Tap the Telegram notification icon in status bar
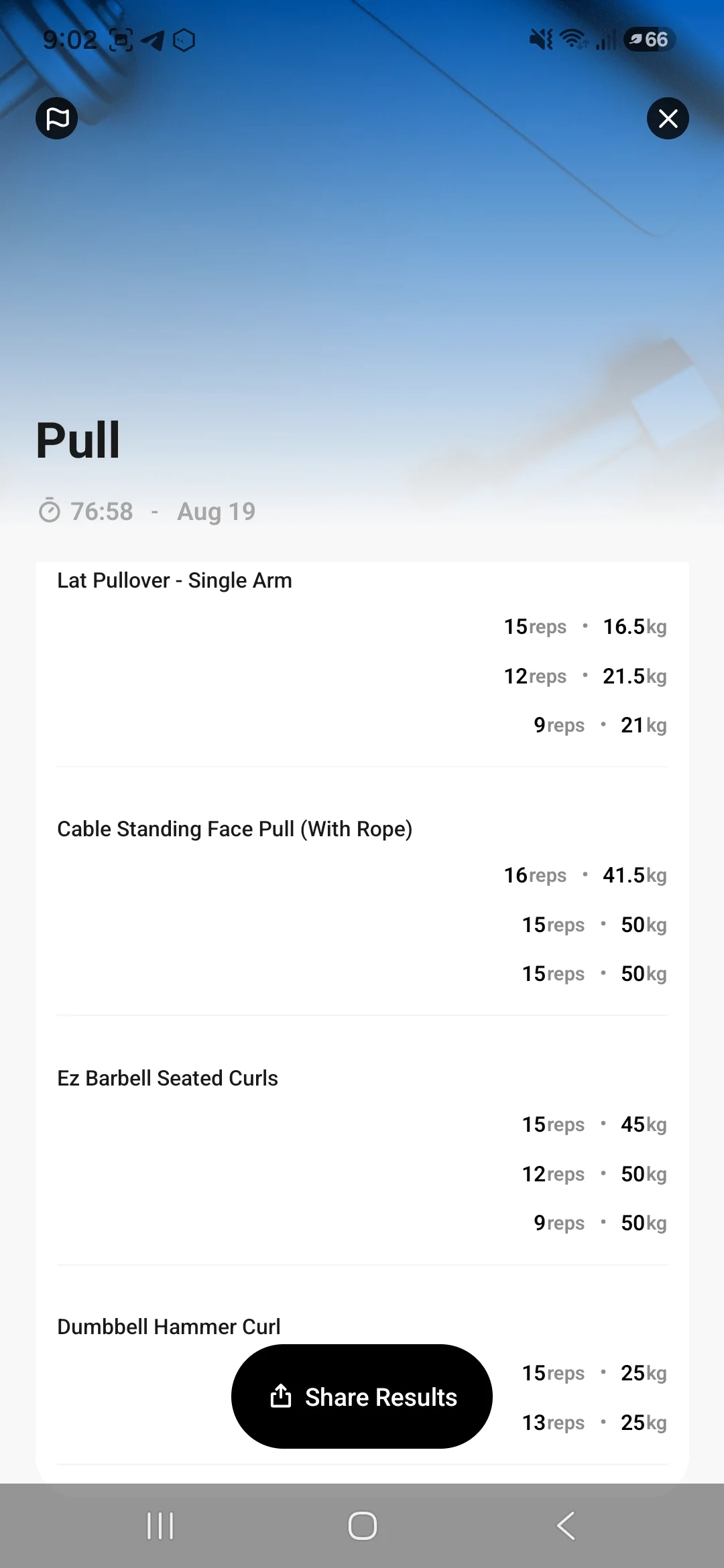This screenshot has height=1568, width=724. point(153,40)
